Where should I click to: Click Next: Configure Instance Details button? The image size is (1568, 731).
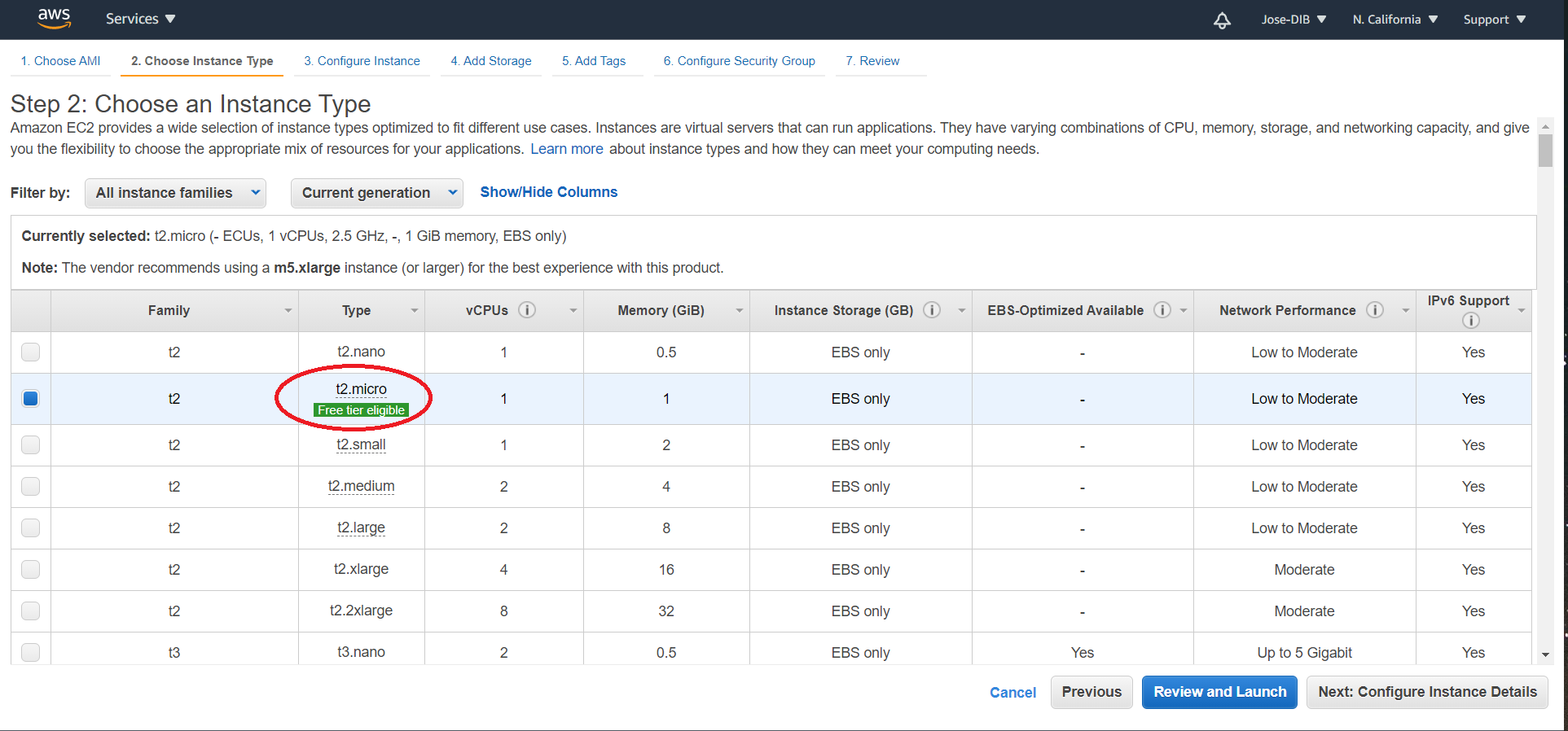pyautogui.click(x=1427, y=692)
